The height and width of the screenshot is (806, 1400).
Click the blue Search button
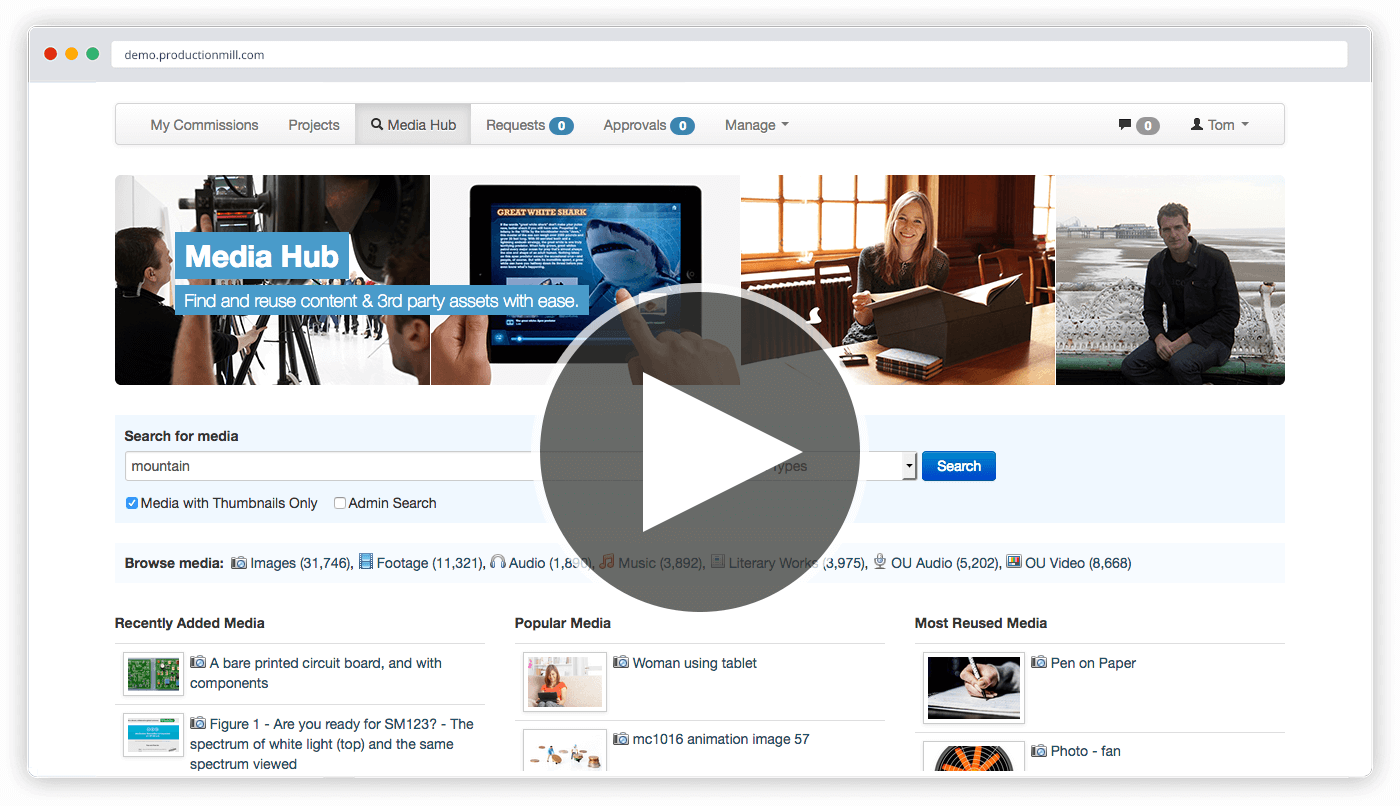pos(959,466)
